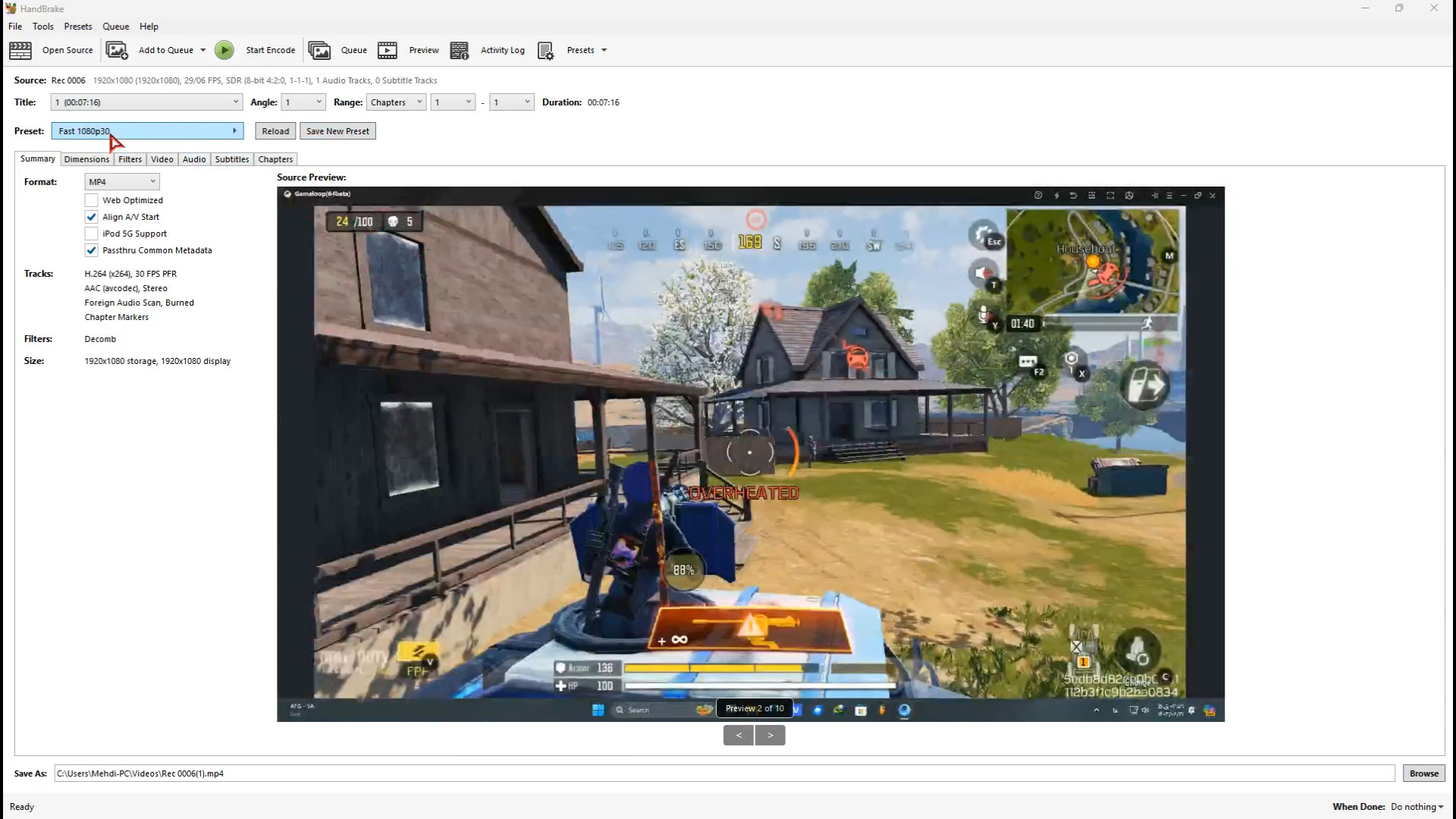This screenshot has width=1456, height=819.
Task: Click the Open Source film icon
Action: coord(20,50)
